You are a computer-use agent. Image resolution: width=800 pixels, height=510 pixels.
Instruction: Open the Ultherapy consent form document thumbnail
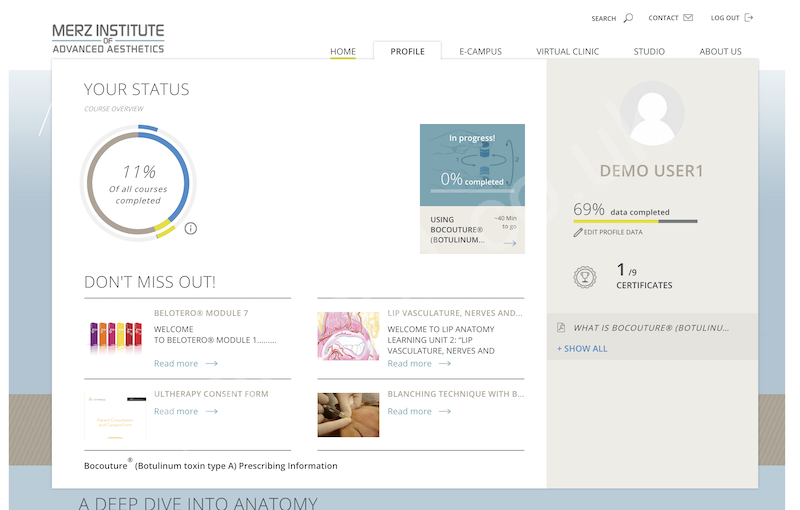115,417
